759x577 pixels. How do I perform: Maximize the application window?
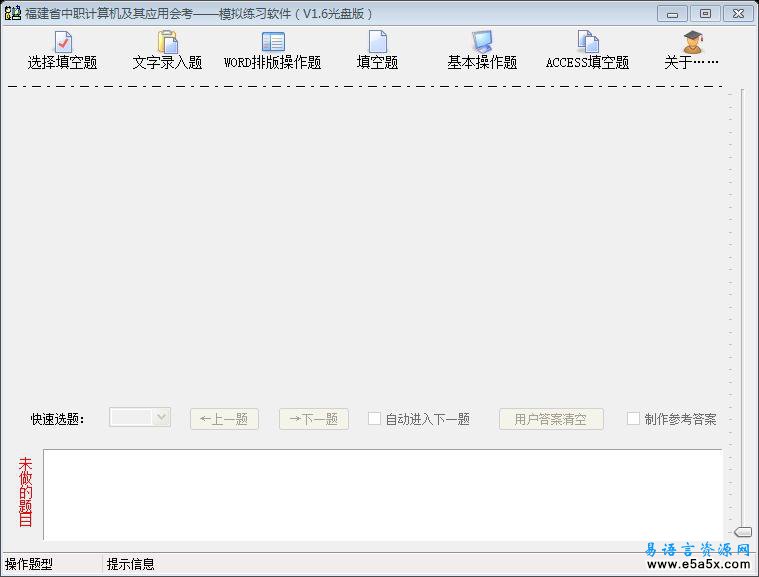(705, 14)
